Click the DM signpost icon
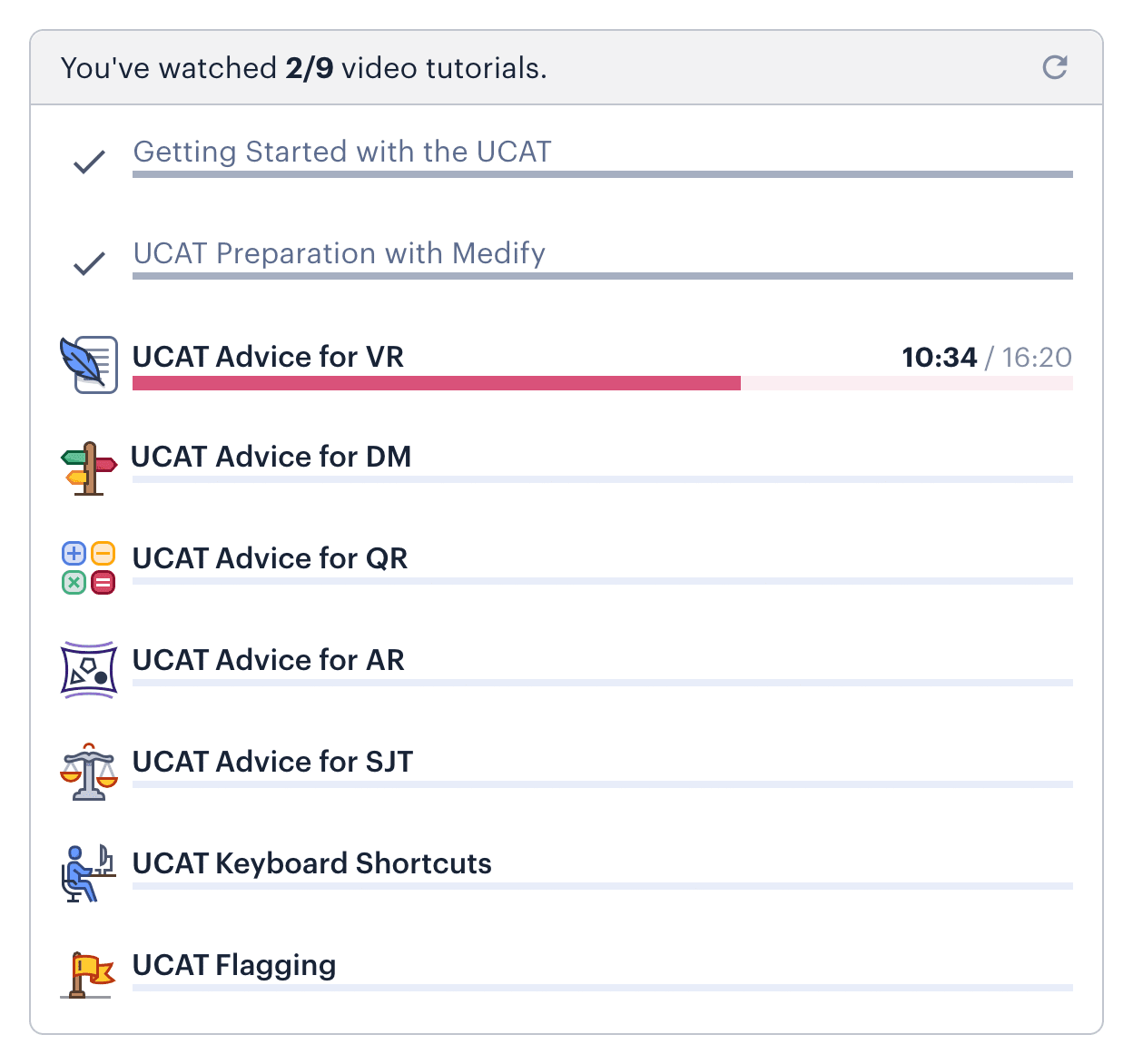The width and height of the screenshot is (1133, 1064). click(x=89, y=468)
